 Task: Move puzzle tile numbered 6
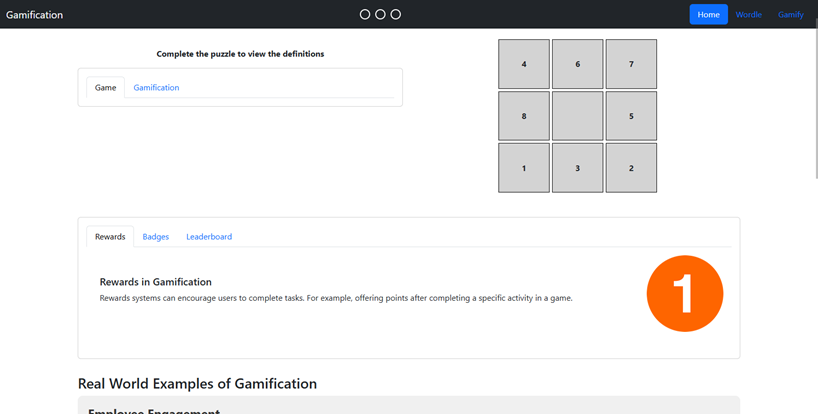pyautogui.click(x=578, y=64)
